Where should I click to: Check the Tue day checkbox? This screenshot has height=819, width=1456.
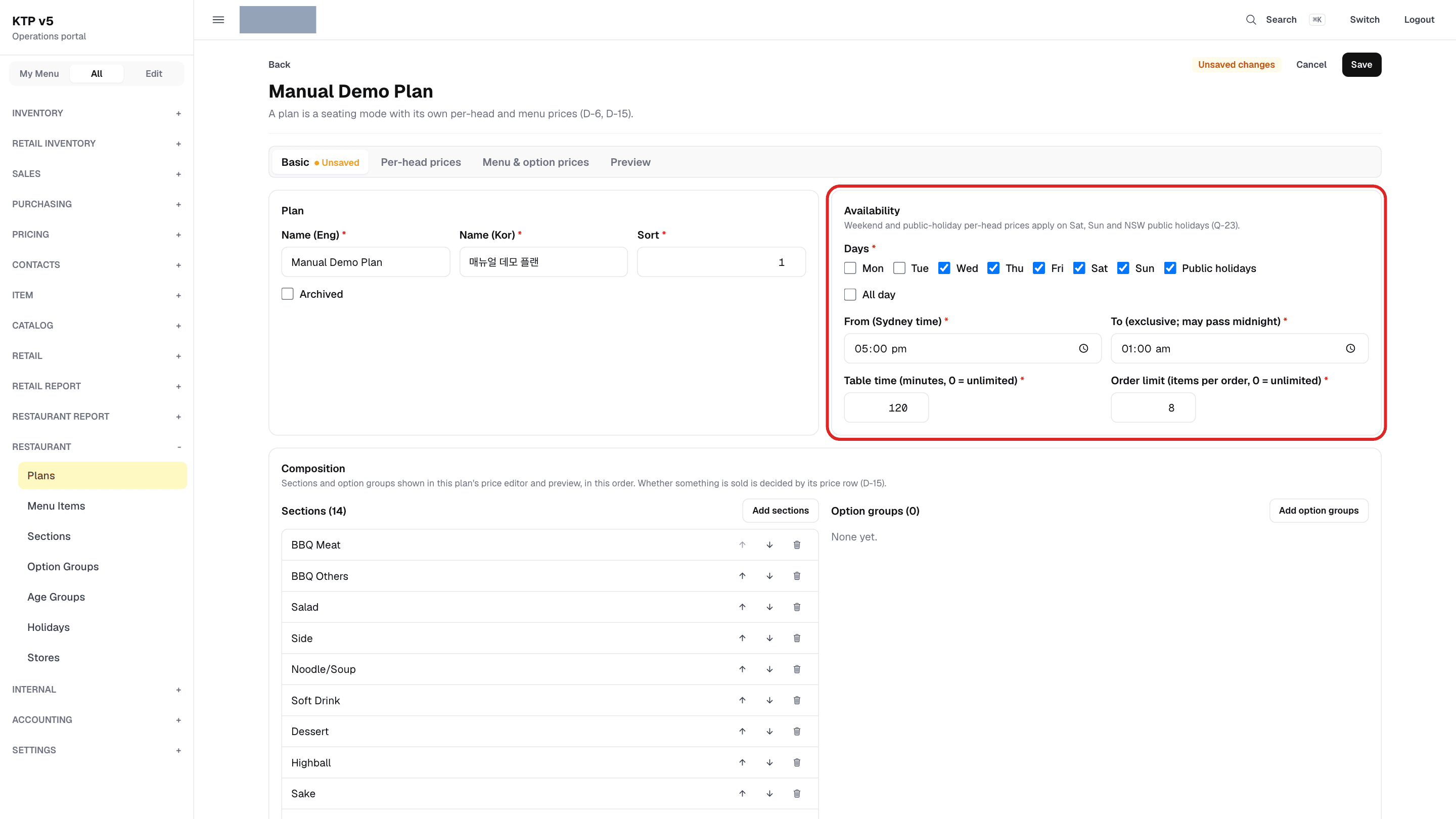tap(899, 268)
